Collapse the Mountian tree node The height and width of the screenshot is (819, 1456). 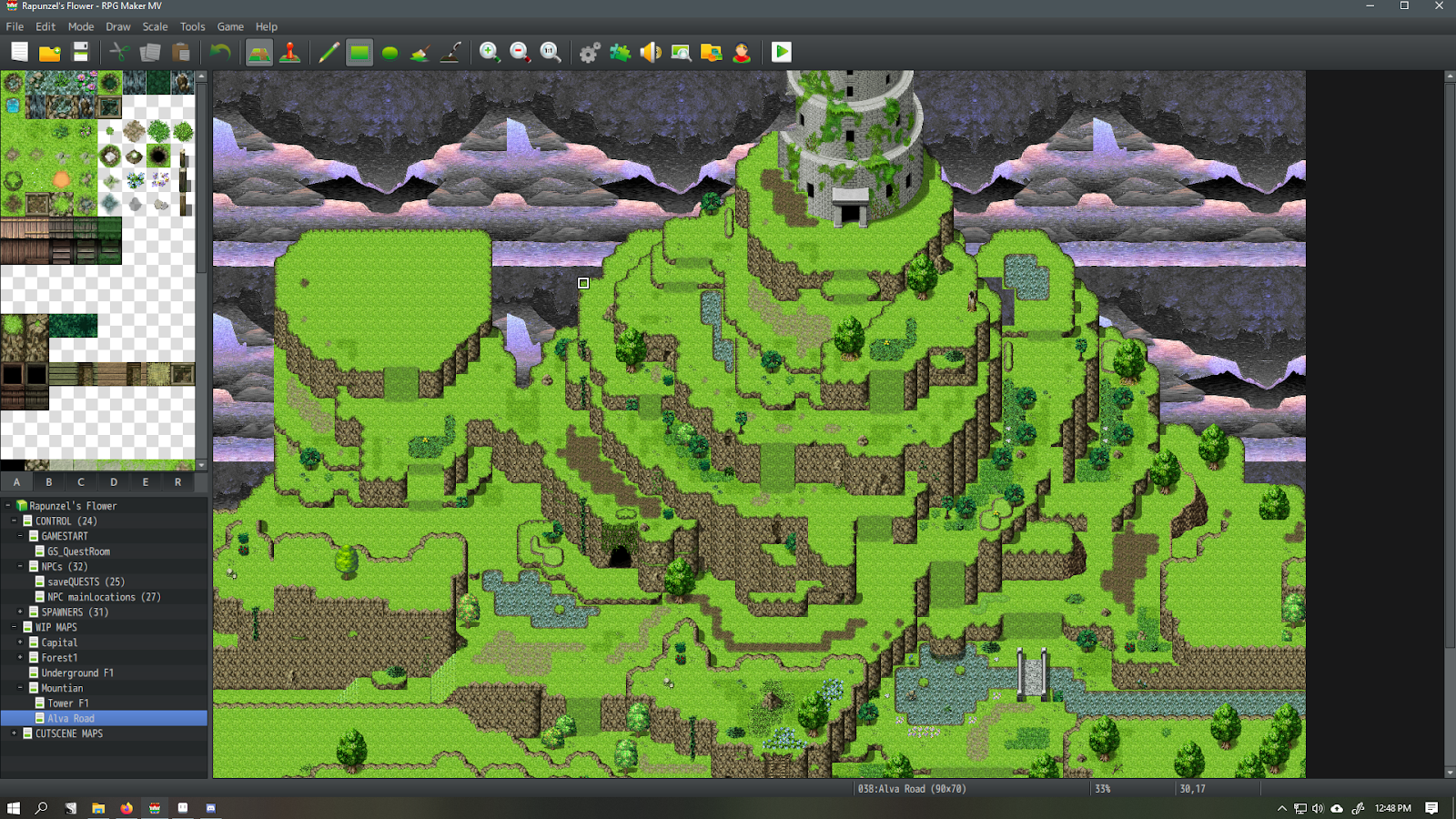pyautogui.click(x=21, y=688)
